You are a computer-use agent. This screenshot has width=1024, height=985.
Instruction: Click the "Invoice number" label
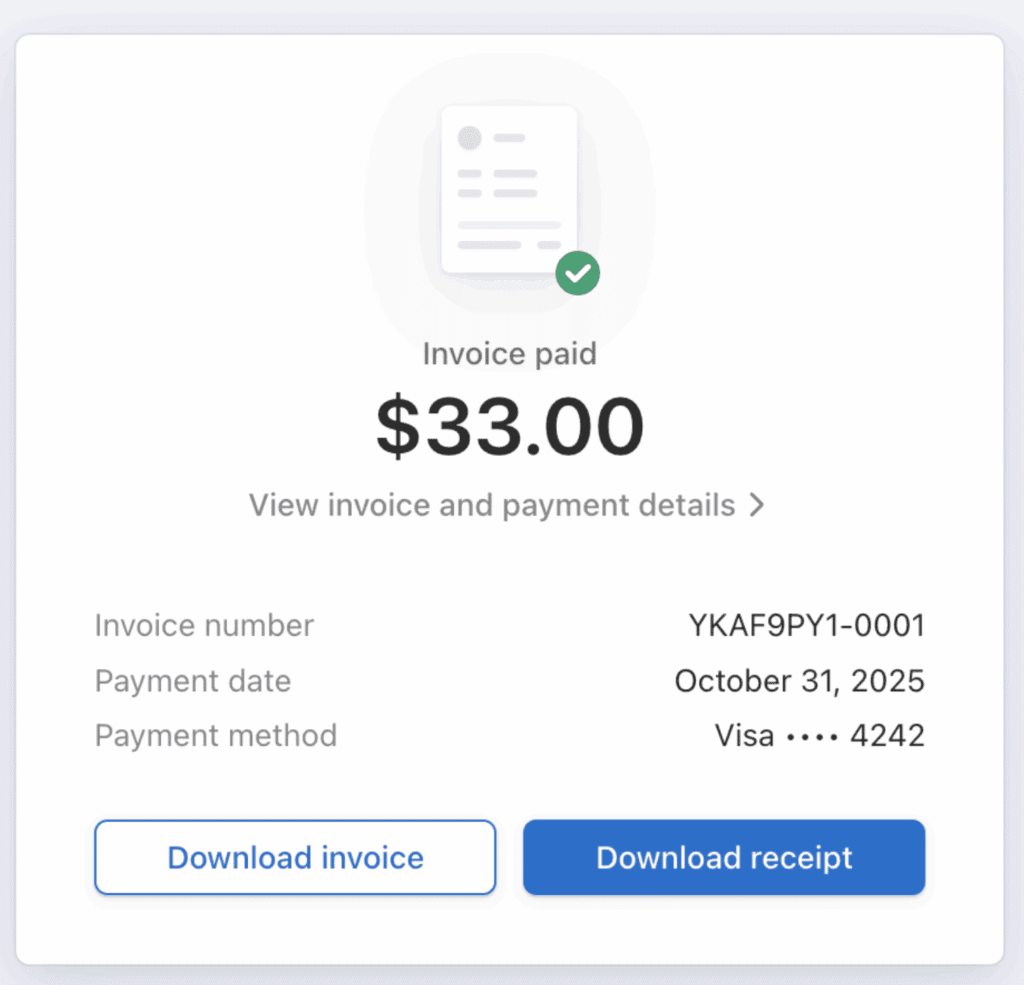coord(204,626)
